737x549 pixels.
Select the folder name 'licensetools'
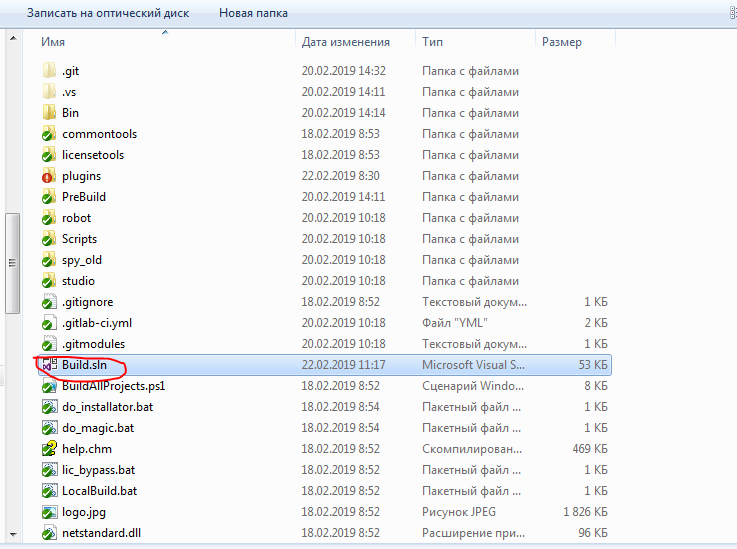click(x=93, y=155)
